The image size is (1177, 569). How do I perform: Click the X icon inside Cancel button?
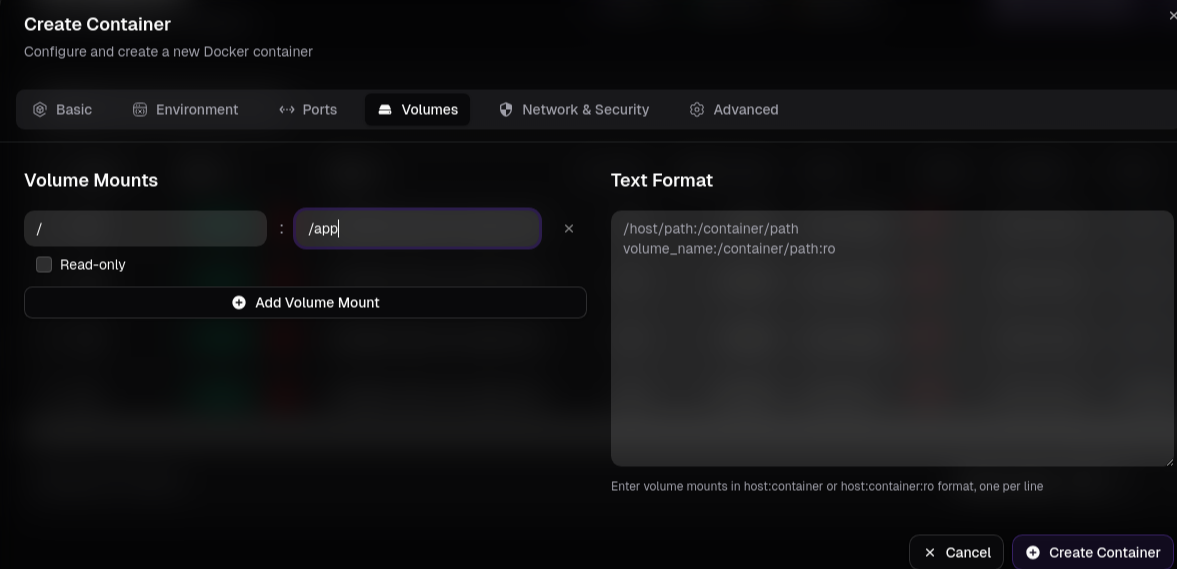(930, 553)
